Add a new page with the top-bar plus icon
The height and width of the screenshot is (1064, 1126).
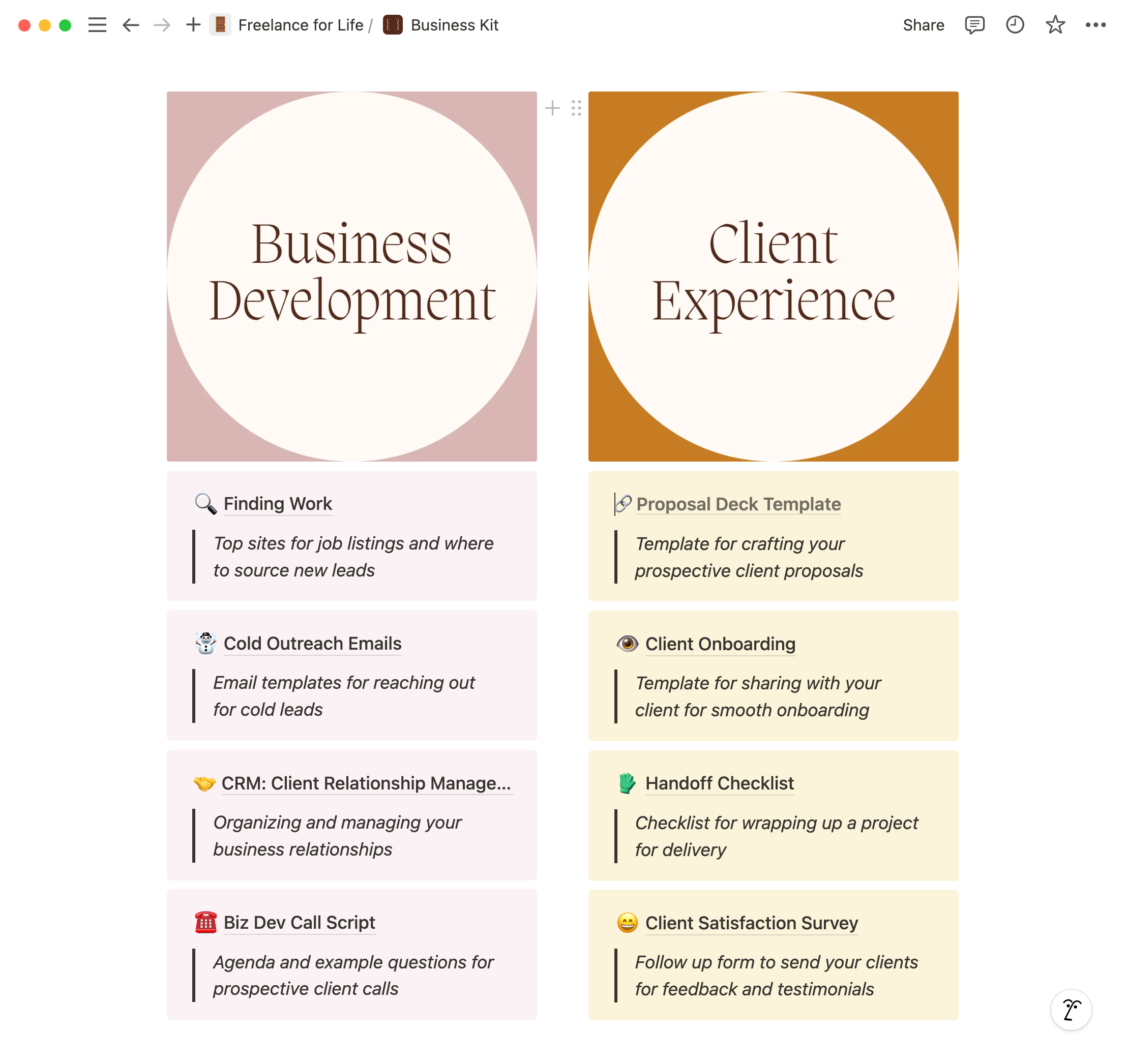click(x=193, y=25)
